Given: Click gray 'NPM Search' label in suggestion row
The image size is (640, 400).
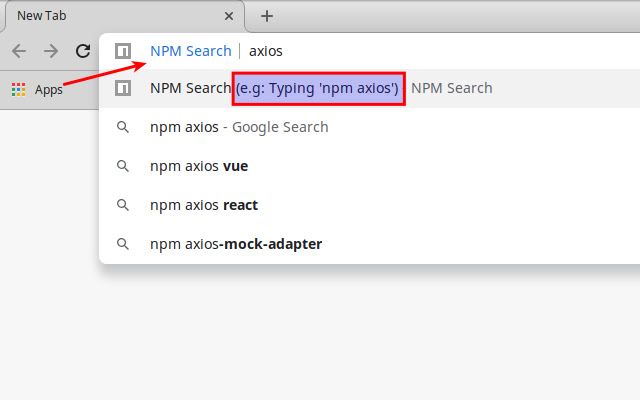Looking at the screenshot, I should point(451,88).
